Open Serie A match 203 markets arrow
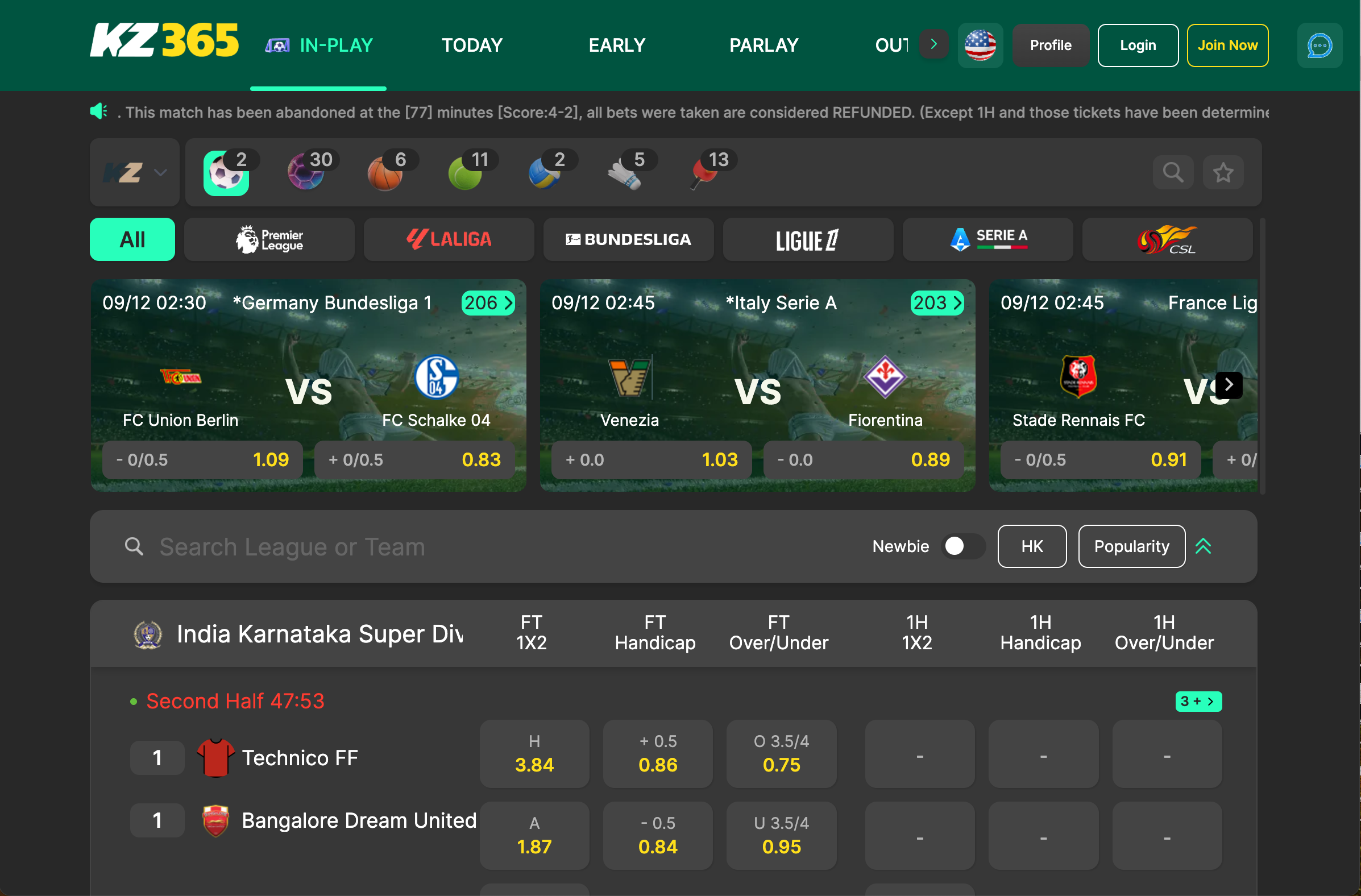Image resolution: width=1361 pixels, height=896 pixels. click(937, 302)
